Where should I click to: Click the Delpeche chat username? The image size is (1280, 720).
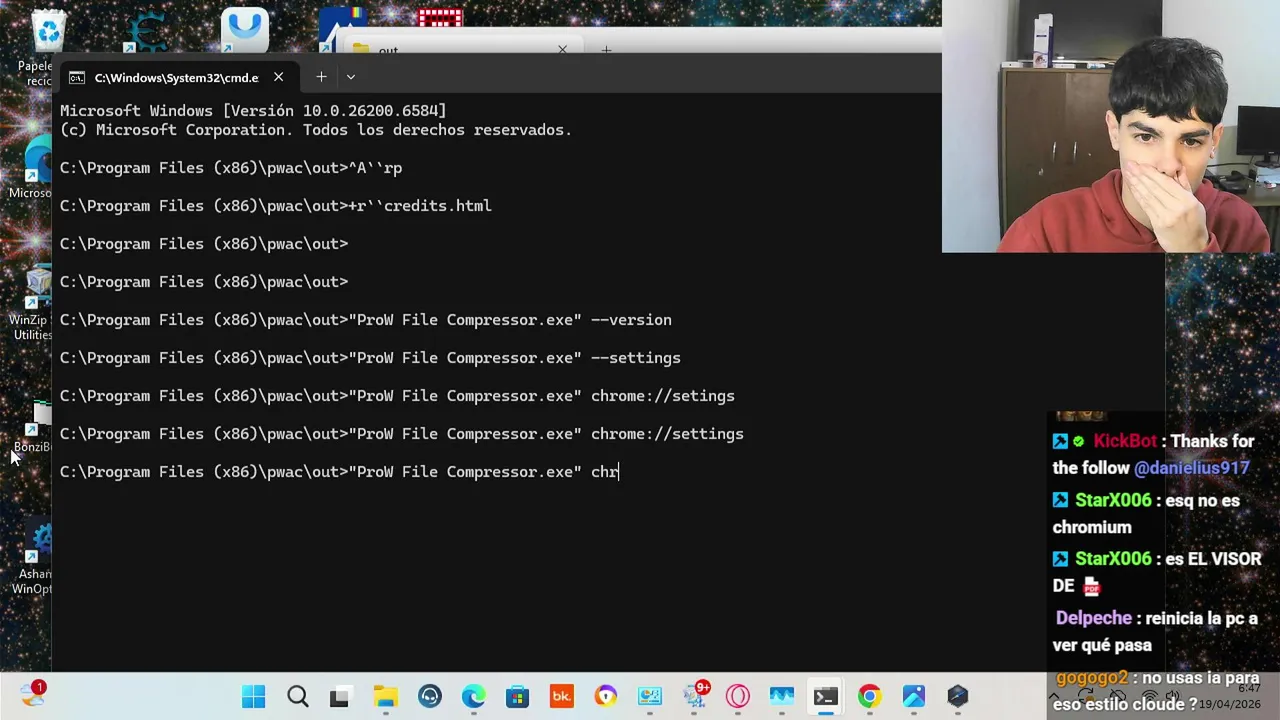click(x=1094, y=618)
